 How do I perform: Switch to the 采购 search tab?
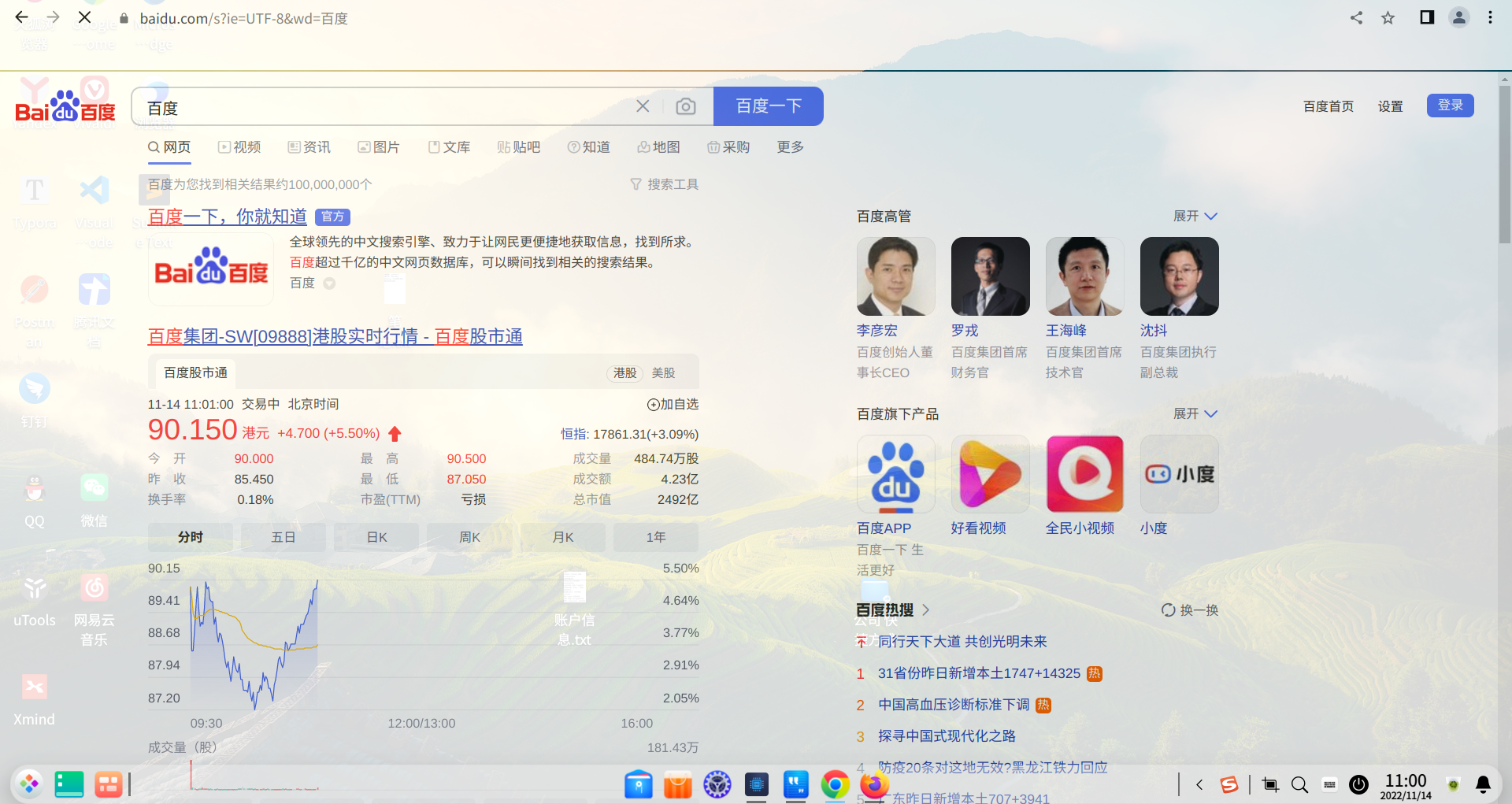point(728,147)
